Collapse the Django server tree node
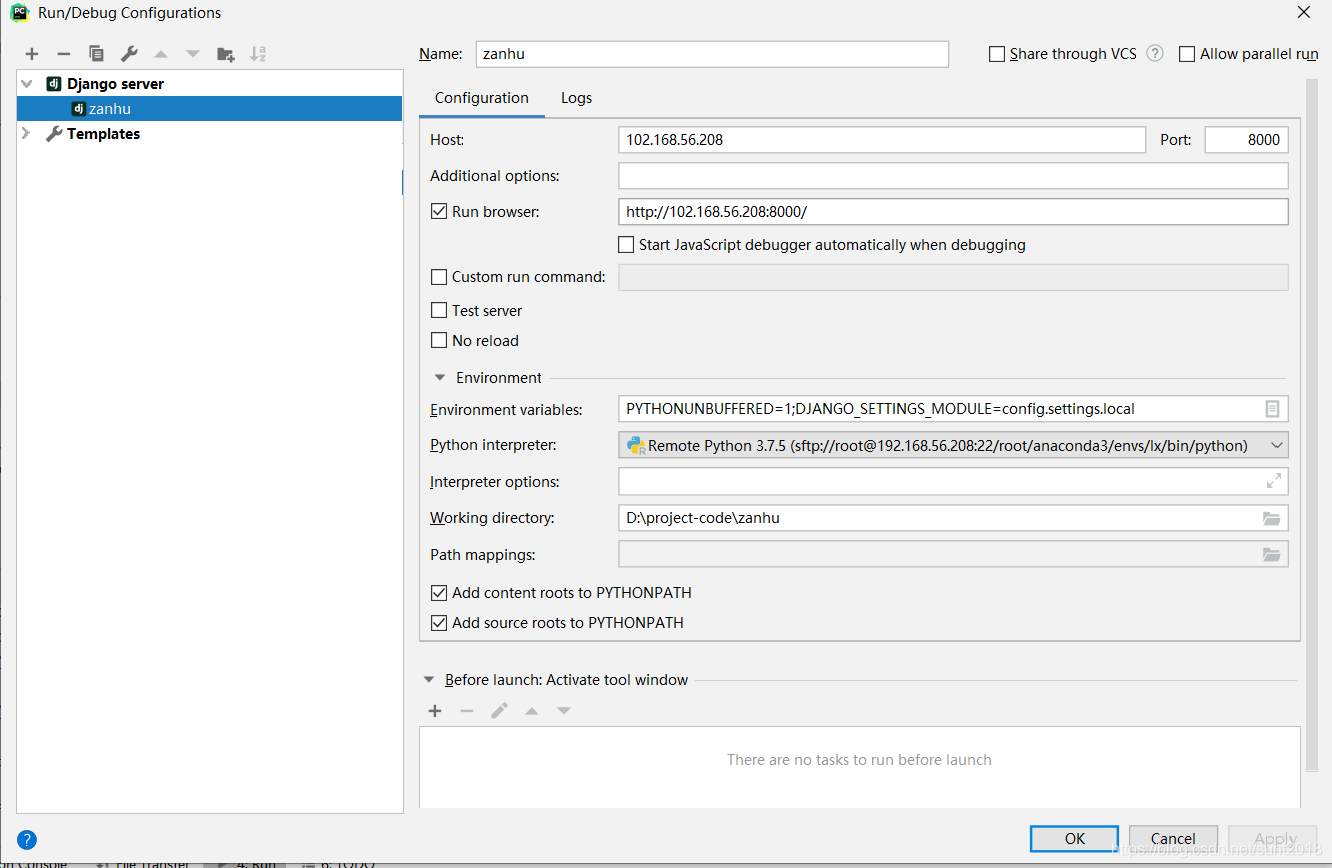The height and width of the screenshot is (868, 1332). click(x=27, y=84)
